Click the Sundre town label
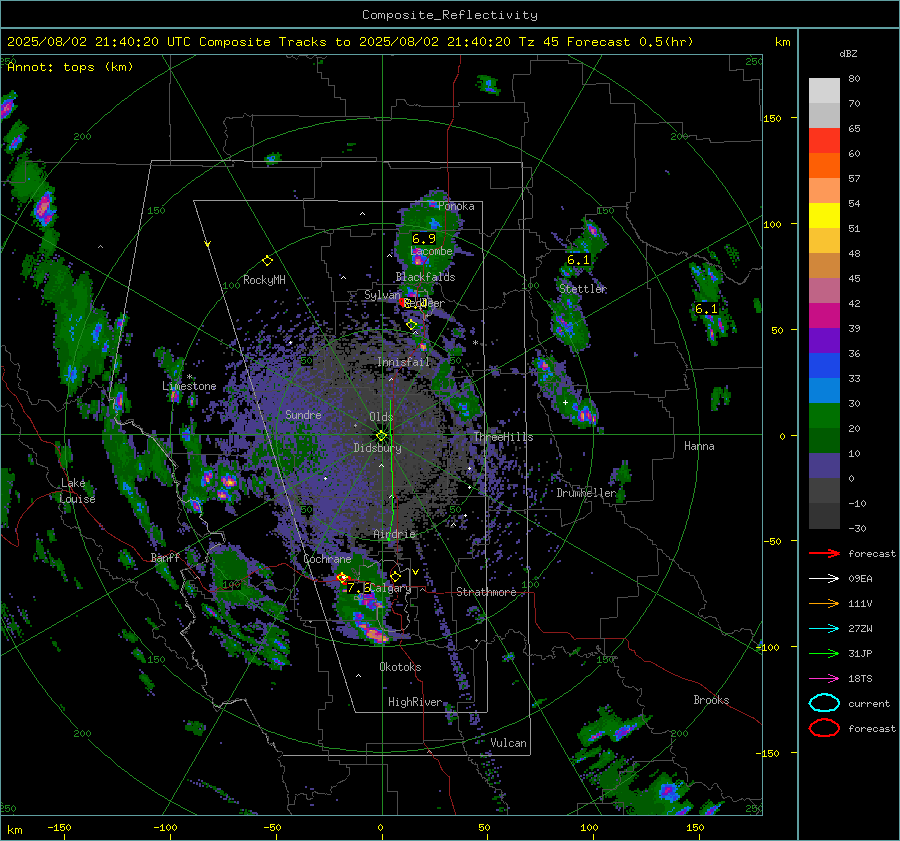 (x=303, y=415)
